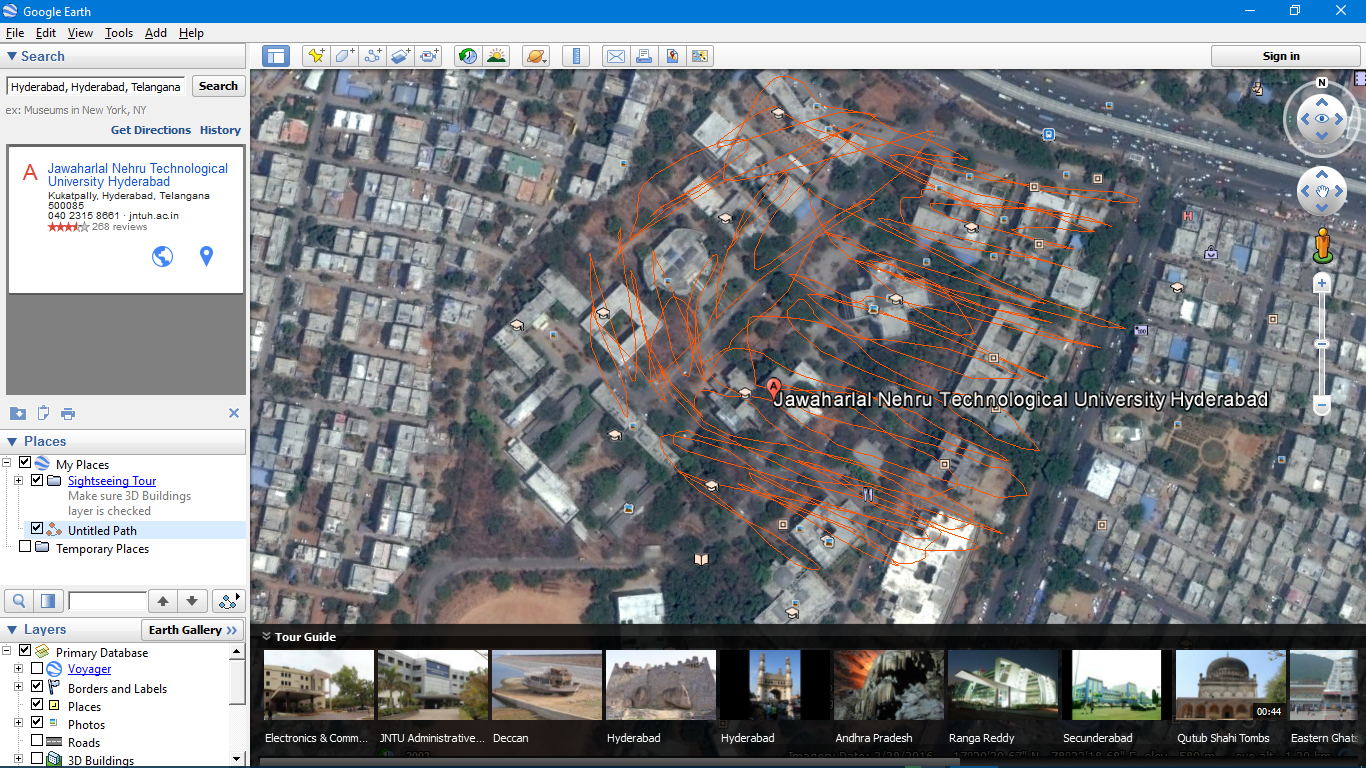Open the Record a Tour tool
This screenshot has height=768, width=1366.
click(x=428, y=56)
